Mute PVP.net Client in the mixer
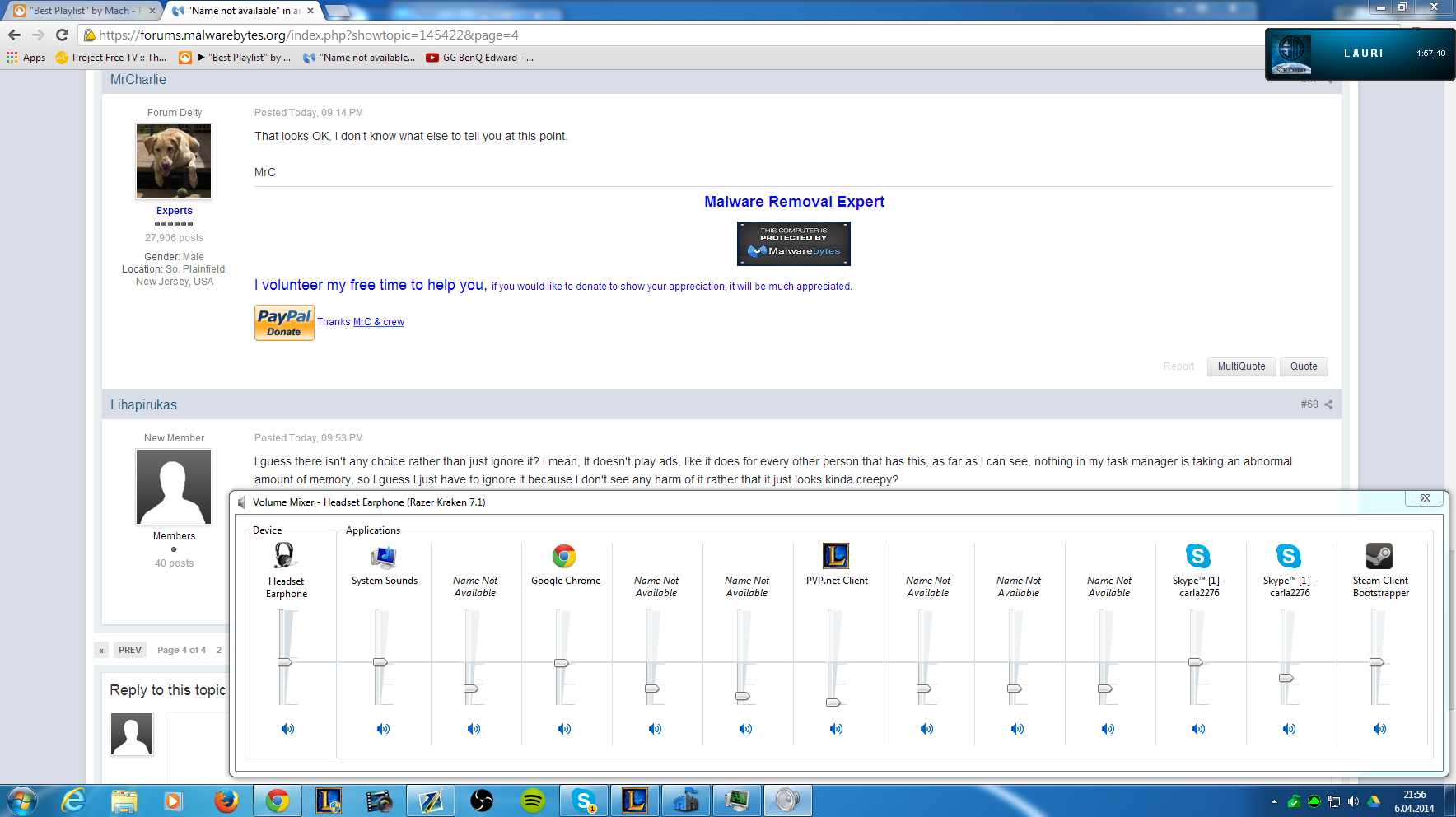The height and width of the screenshot is (817, 1456). [x=836, y=729]
